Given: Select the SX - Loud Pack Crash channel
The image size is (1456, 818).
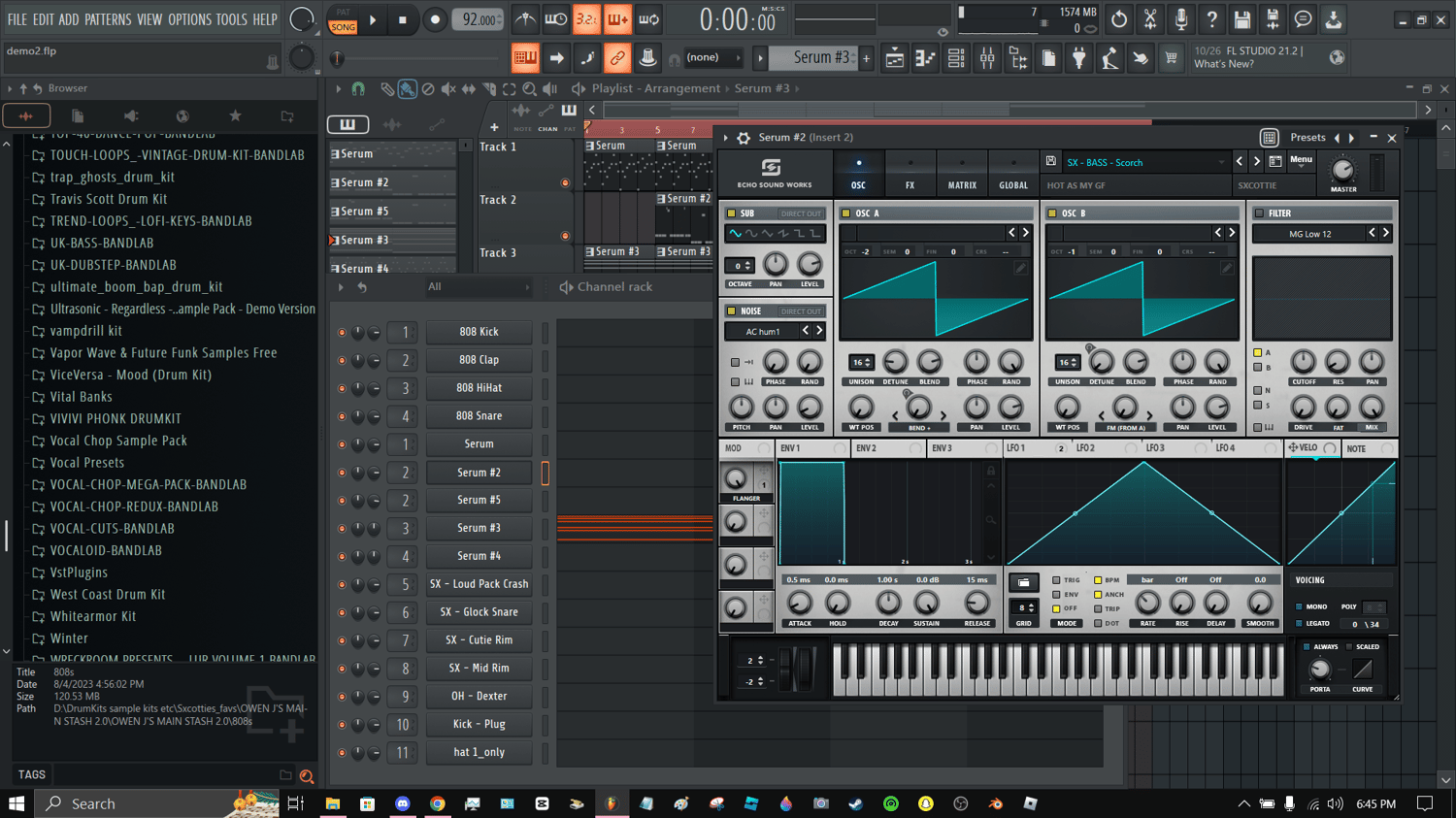Looking at the screenshot, I should coord(479,584).
